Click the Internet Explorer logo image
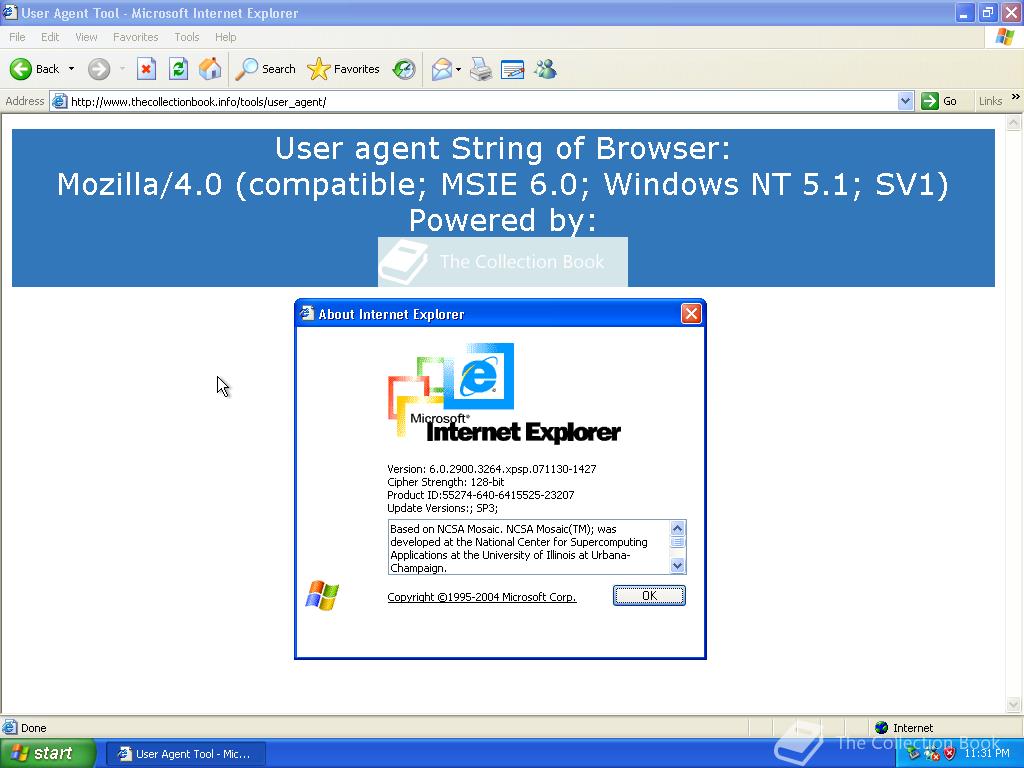 [504, 393]
